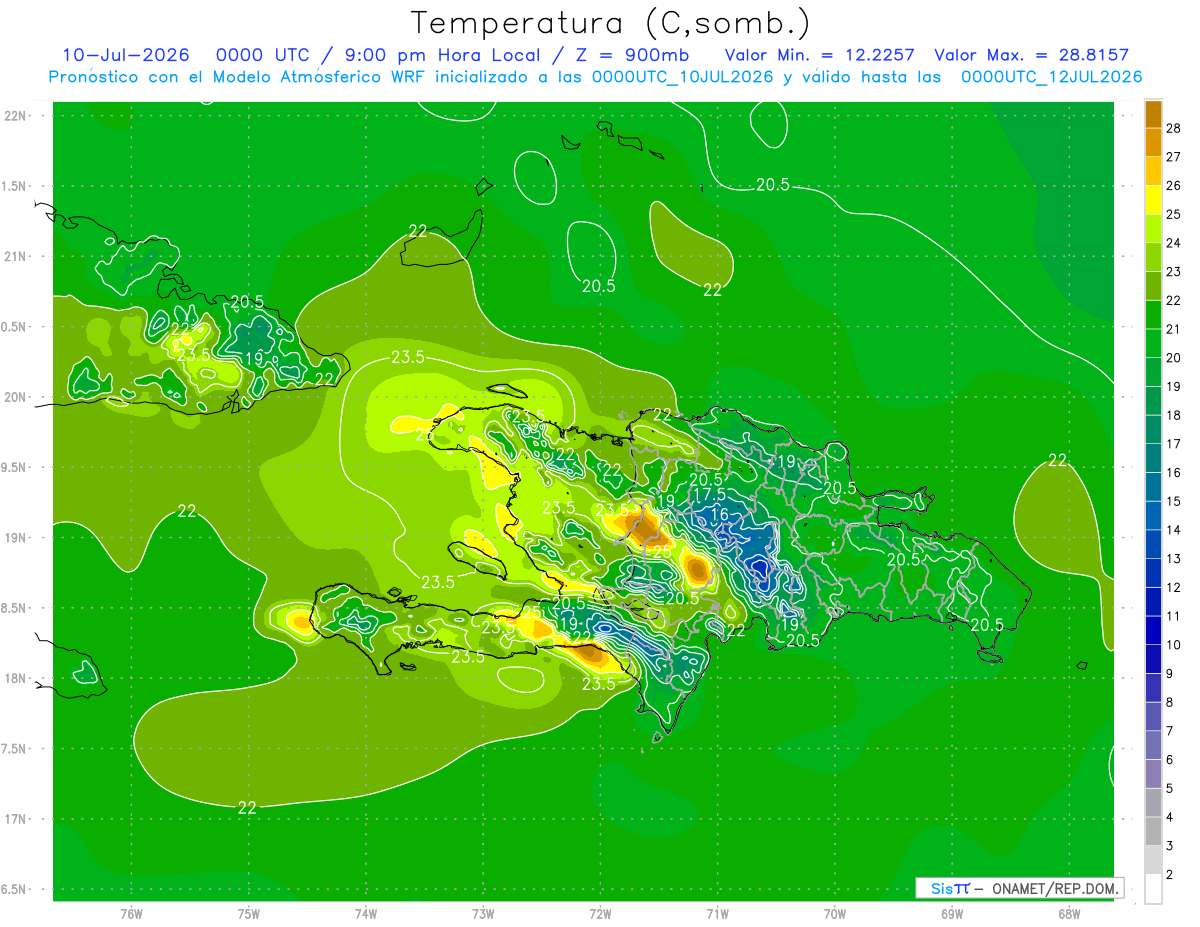Click the '69W' longitude axis label

click(x=952, y=914)
